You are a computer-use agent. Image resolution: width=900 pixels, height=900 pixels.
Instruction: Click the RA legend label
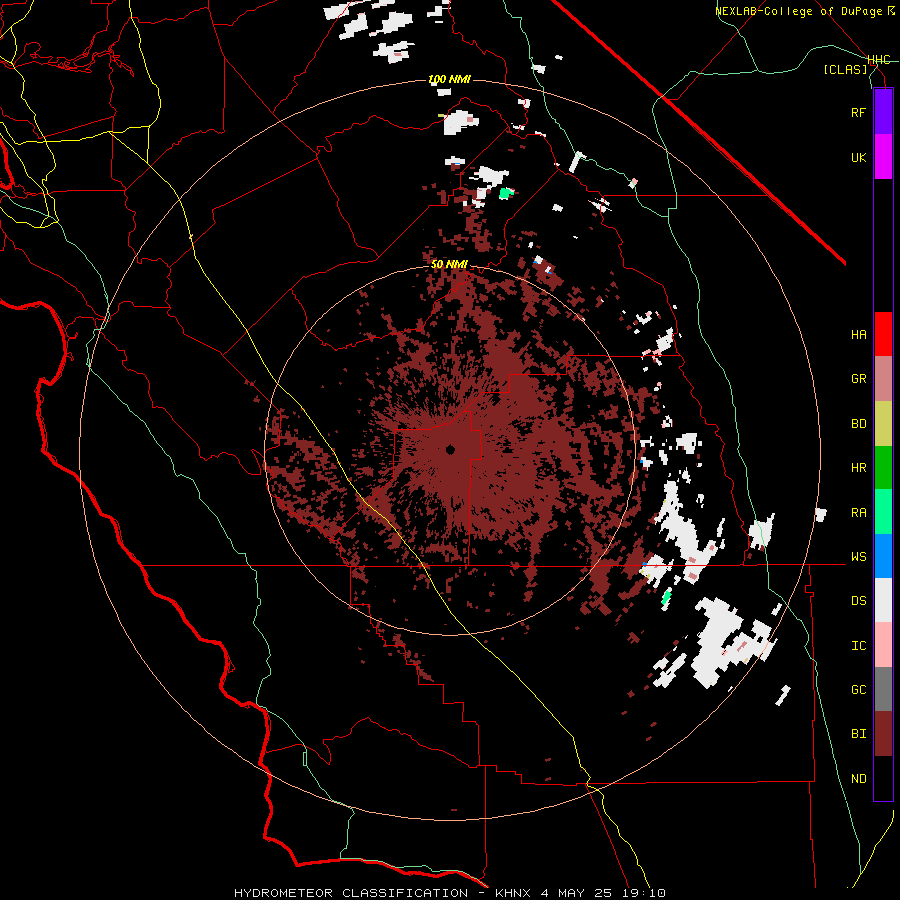[858, 513]
